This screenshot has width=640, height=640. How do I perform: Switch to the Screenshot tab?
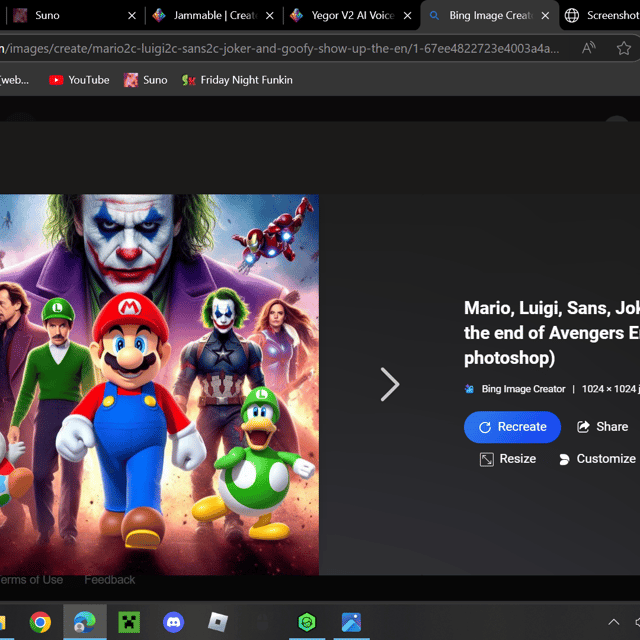pos(600,16)
